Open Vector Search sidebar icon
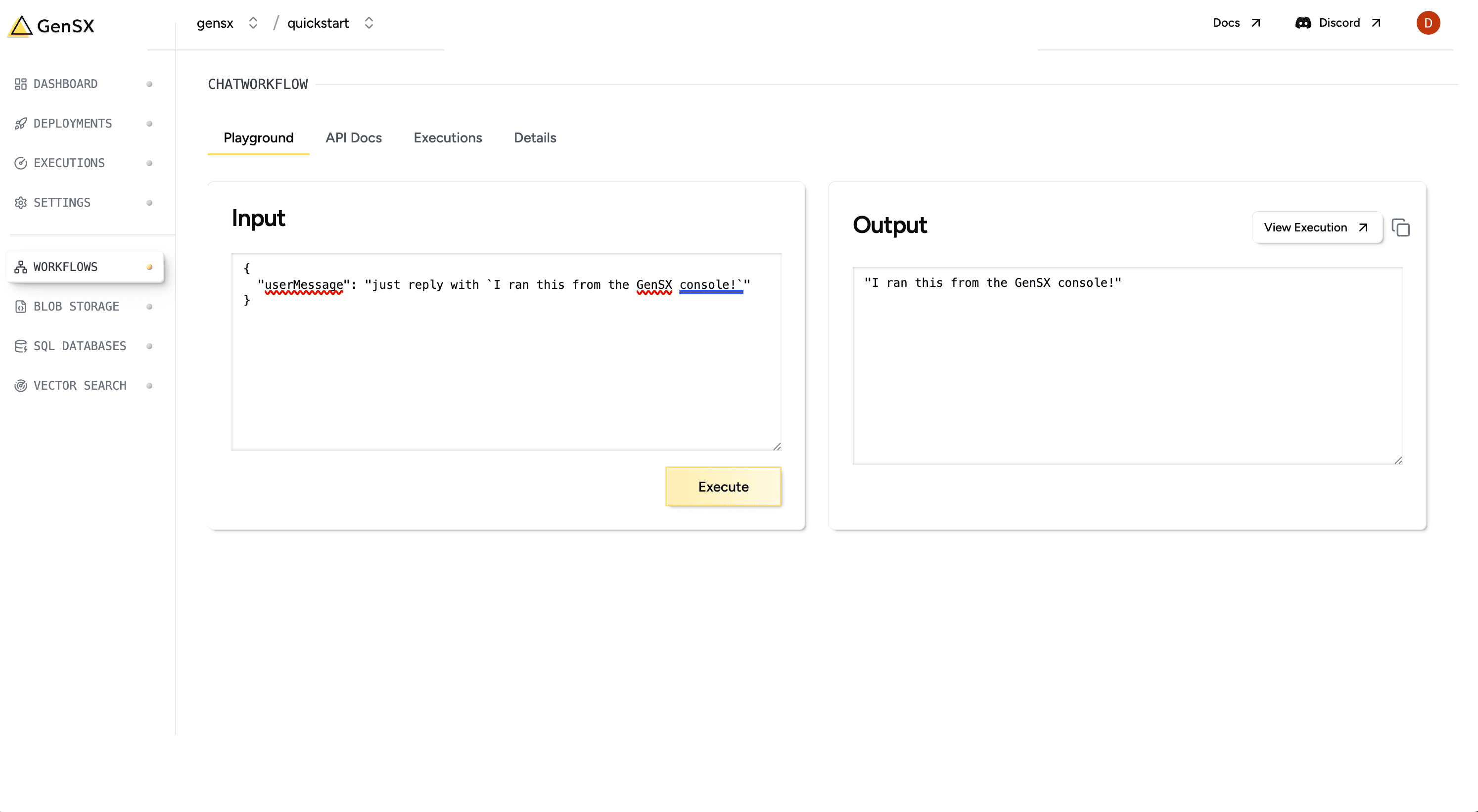1478x812 pixels. 21,386
